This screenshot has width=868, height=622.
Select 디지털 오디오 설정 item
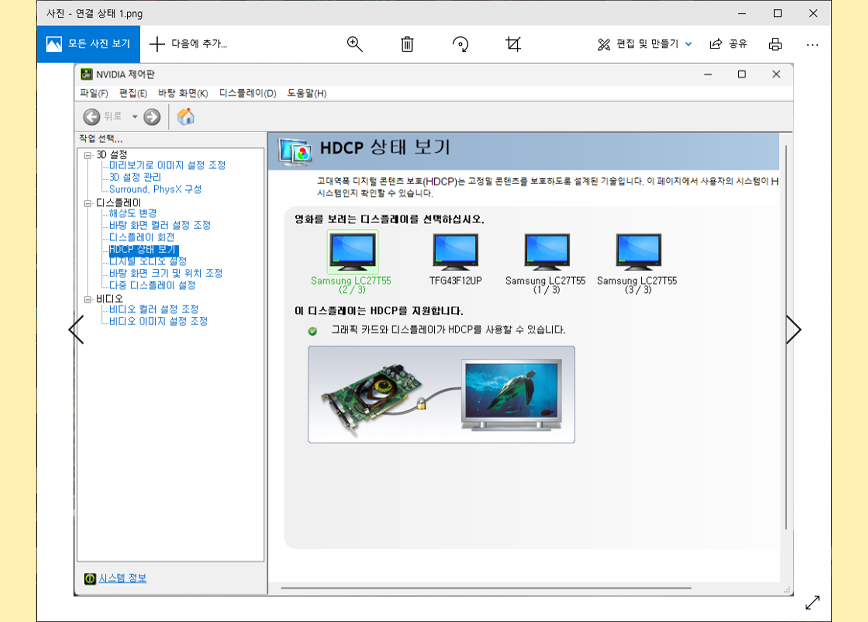pos(148,261)
